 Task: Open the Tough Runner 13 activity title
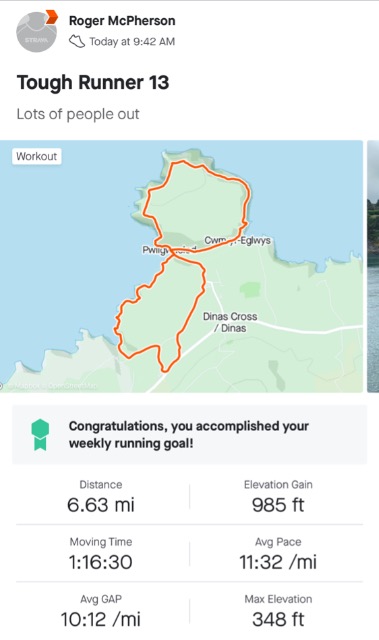pos(93,82)
